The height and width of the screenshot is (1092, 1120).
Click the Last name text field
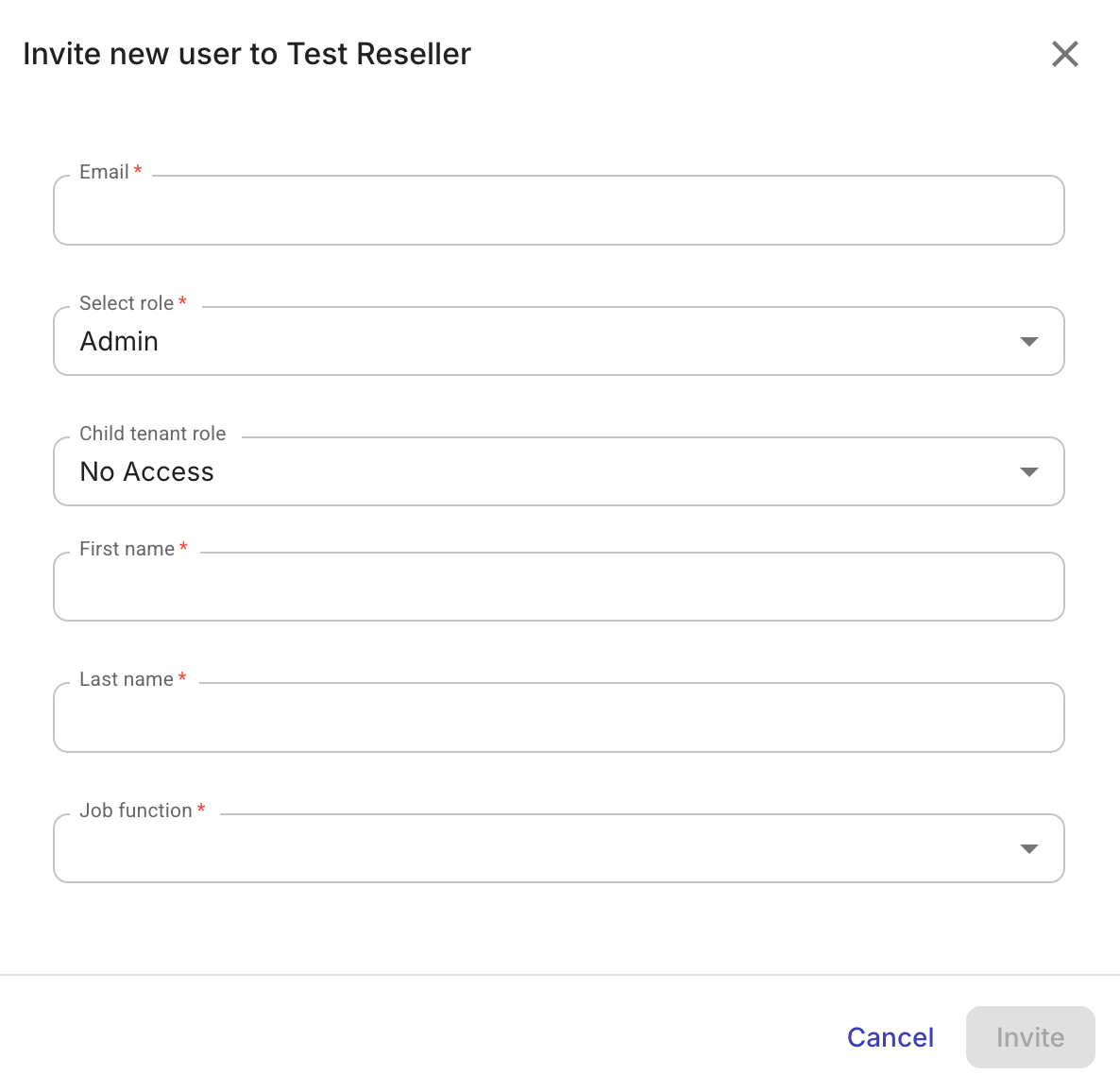click(557, 717)
